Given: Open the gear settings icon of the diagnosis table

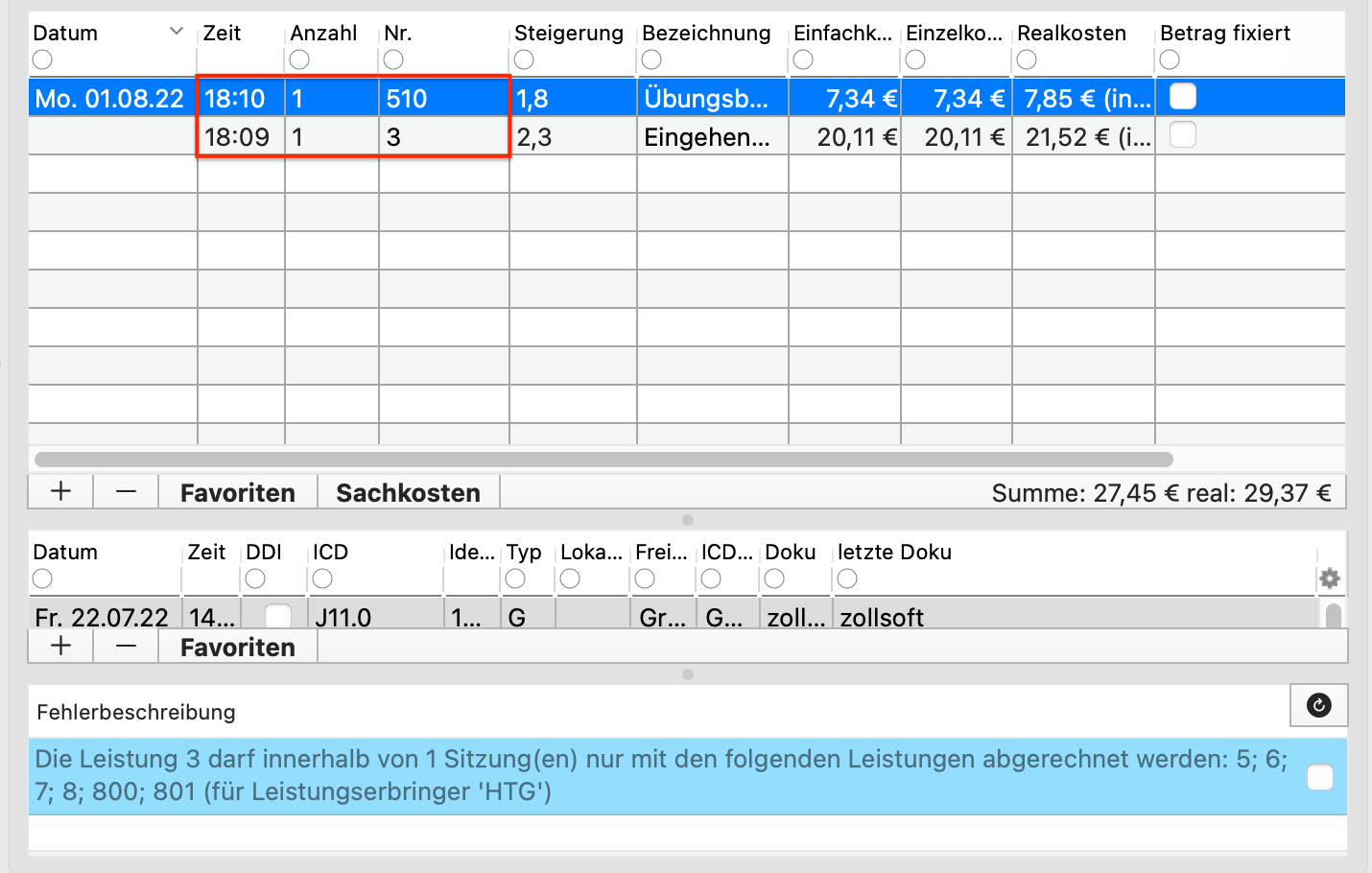Looking at the screenshot, I should tap(1329, 578).
